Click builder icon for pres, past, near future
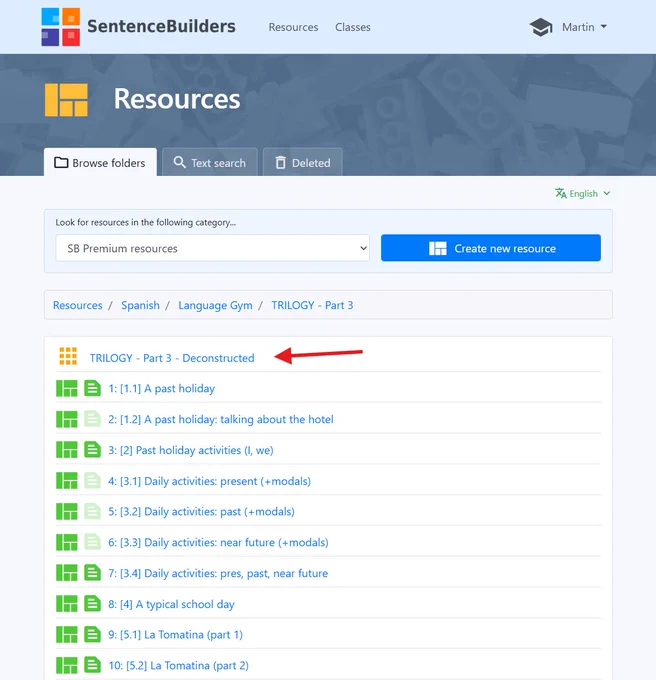 point(67,573)
